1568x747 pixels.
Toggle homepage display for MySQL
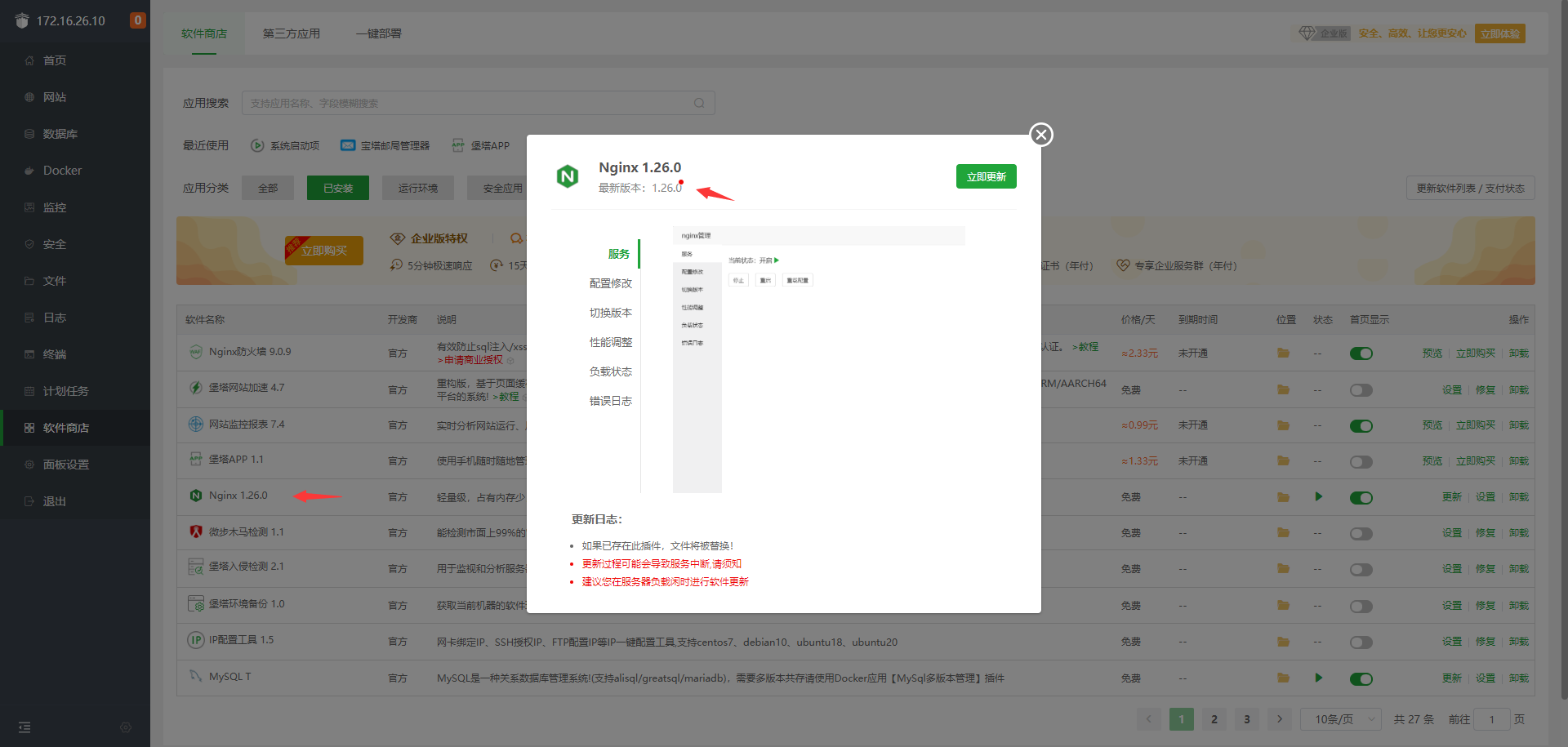1361,679
